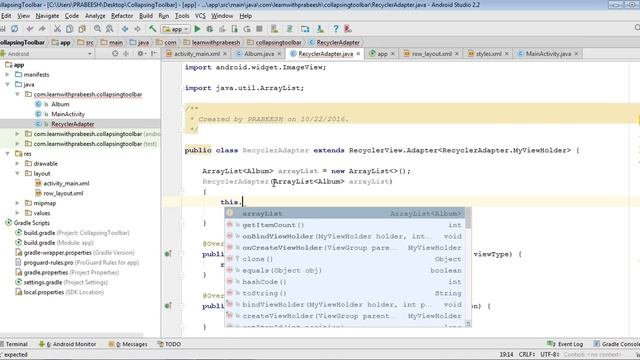This screenshot has width=640, height=360.
Task: Open the Build menu
Action: pyautogui.click(x=146, y=16)
